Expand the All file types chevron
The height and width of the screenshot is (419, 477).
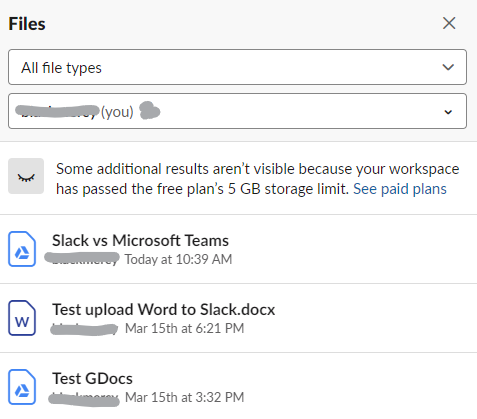448,67
